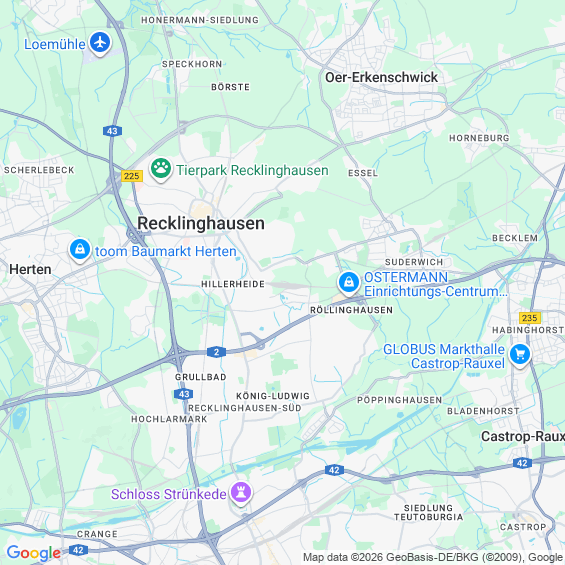565x565 pixels.
Task: Click the A43 shield near Grullbad
Action: (x=184, y=394)
